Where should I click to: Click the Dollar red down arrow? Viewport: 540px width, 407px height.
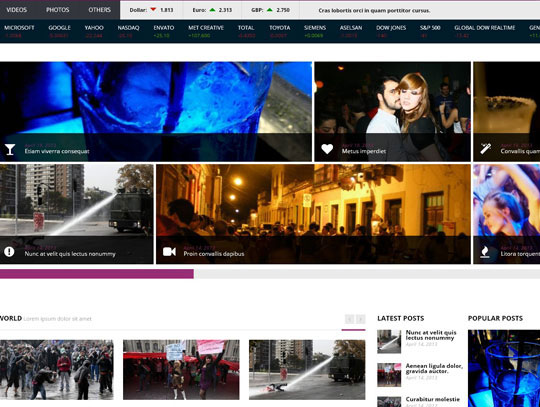click(153, 10)
